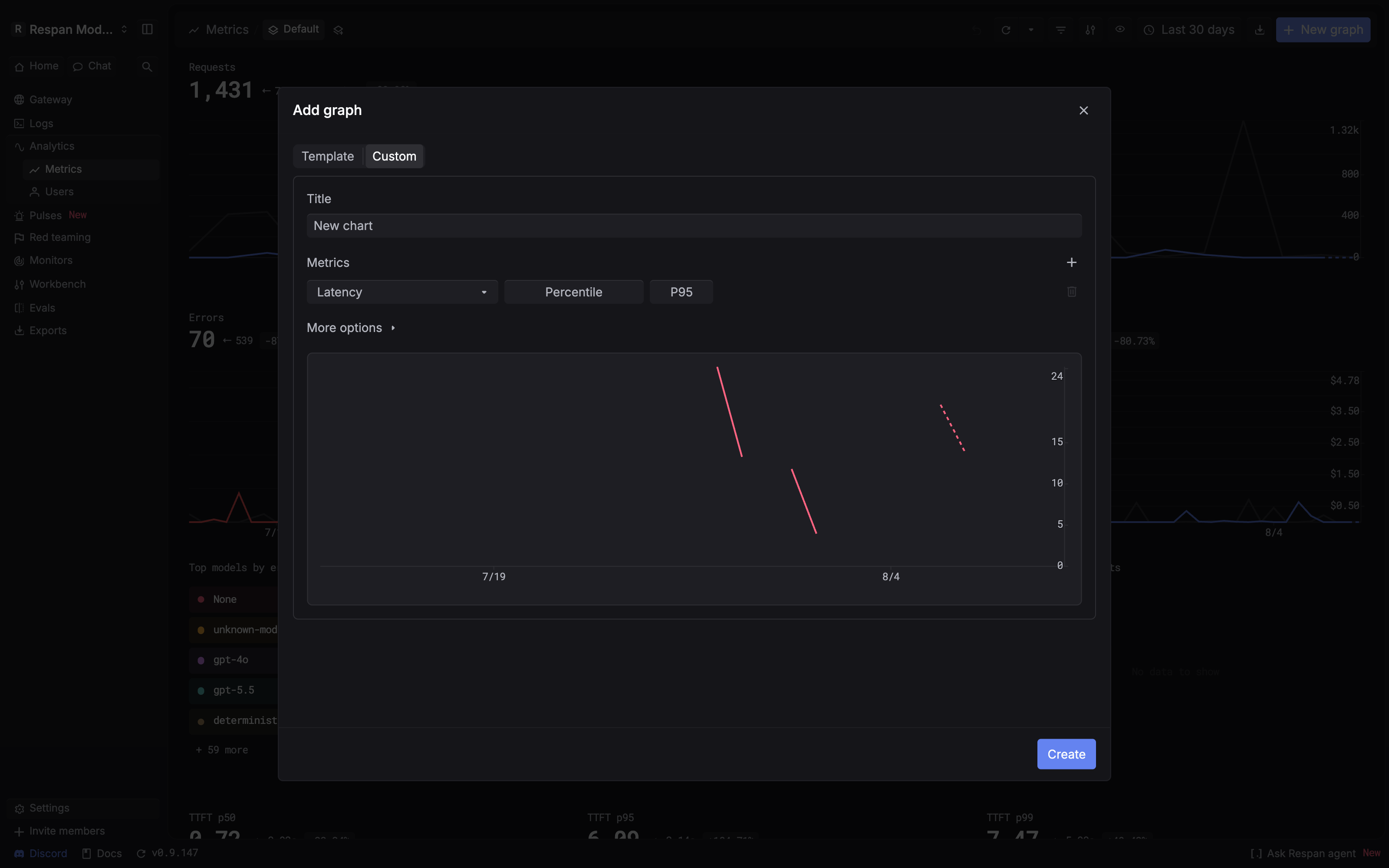Open Pulses in the sidebar
This screenshot has height=868, width=1389.
coord(84,215)
